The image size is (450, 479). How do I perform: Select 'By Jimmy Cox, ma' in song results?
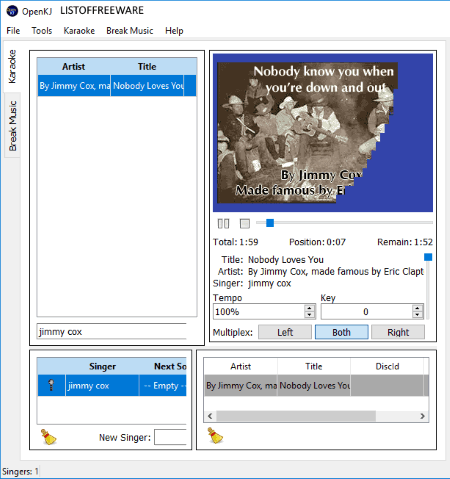click(74, 86)
